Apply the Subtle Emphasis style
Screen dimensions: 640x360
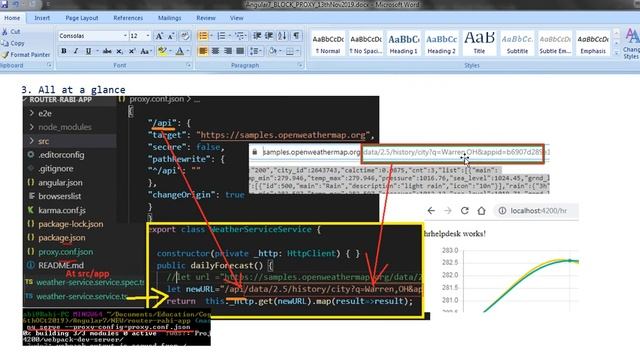click(x=555, y=44)
